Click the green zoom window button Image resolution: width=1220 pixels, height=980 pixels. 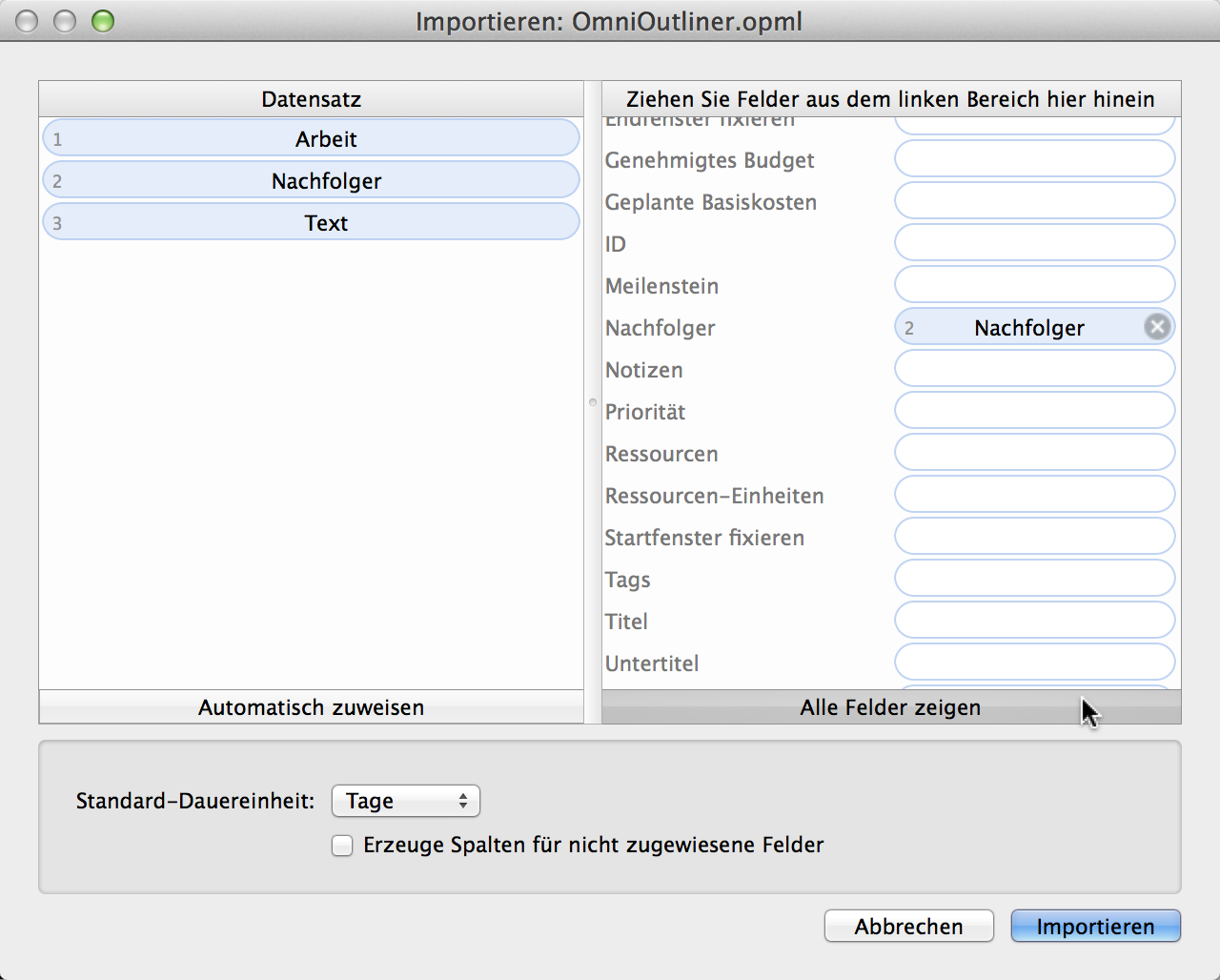103,21
